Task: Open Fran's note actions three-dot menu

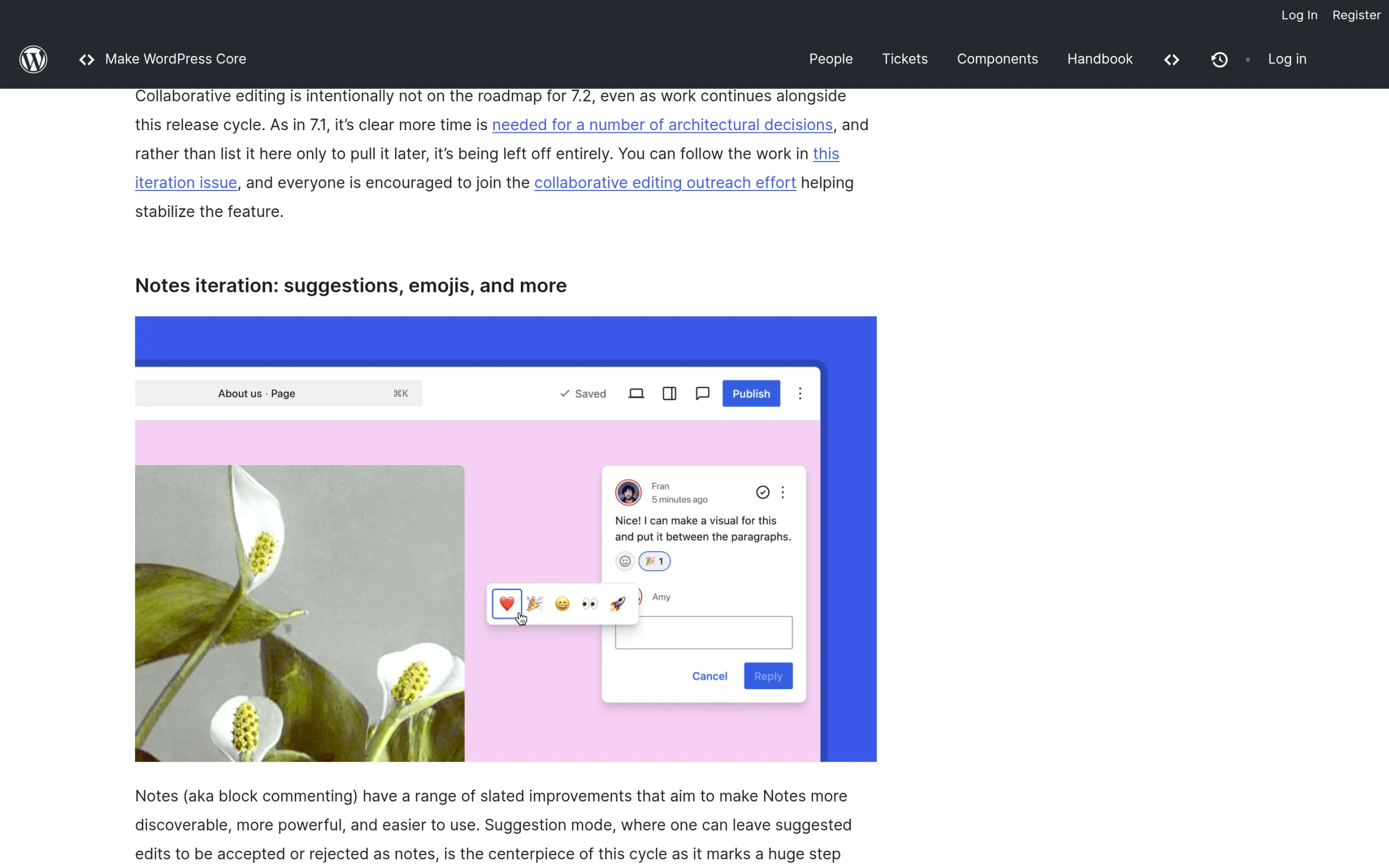Action: [x=783, y=493]
